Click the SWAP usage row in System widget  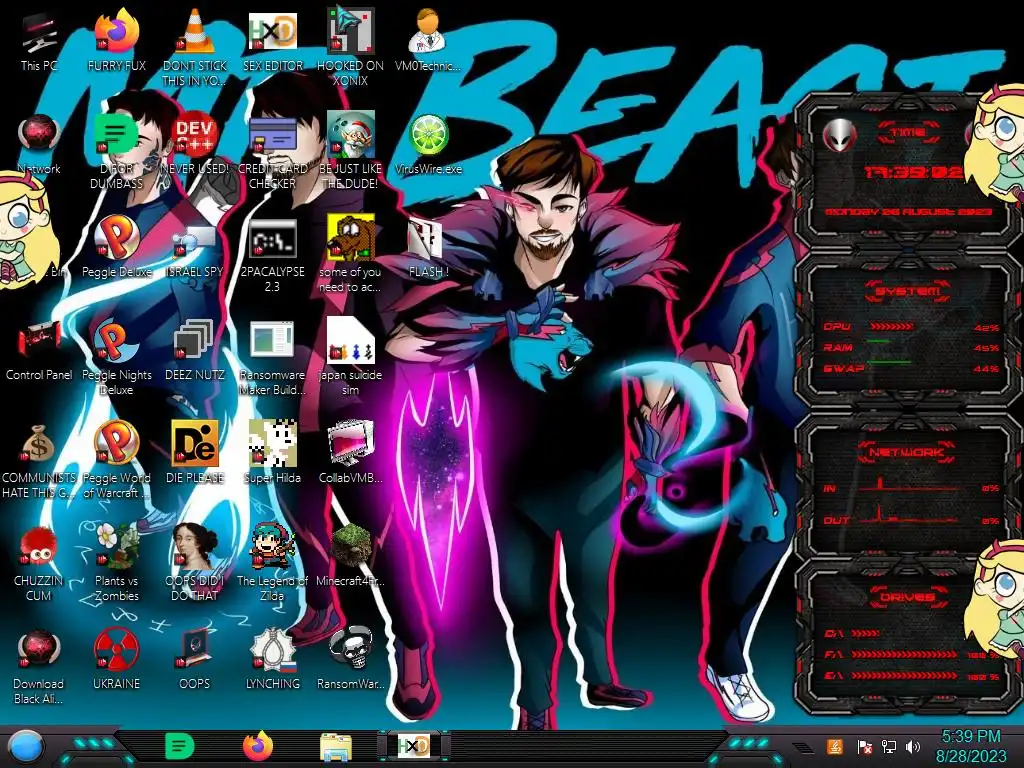[911, 368]
